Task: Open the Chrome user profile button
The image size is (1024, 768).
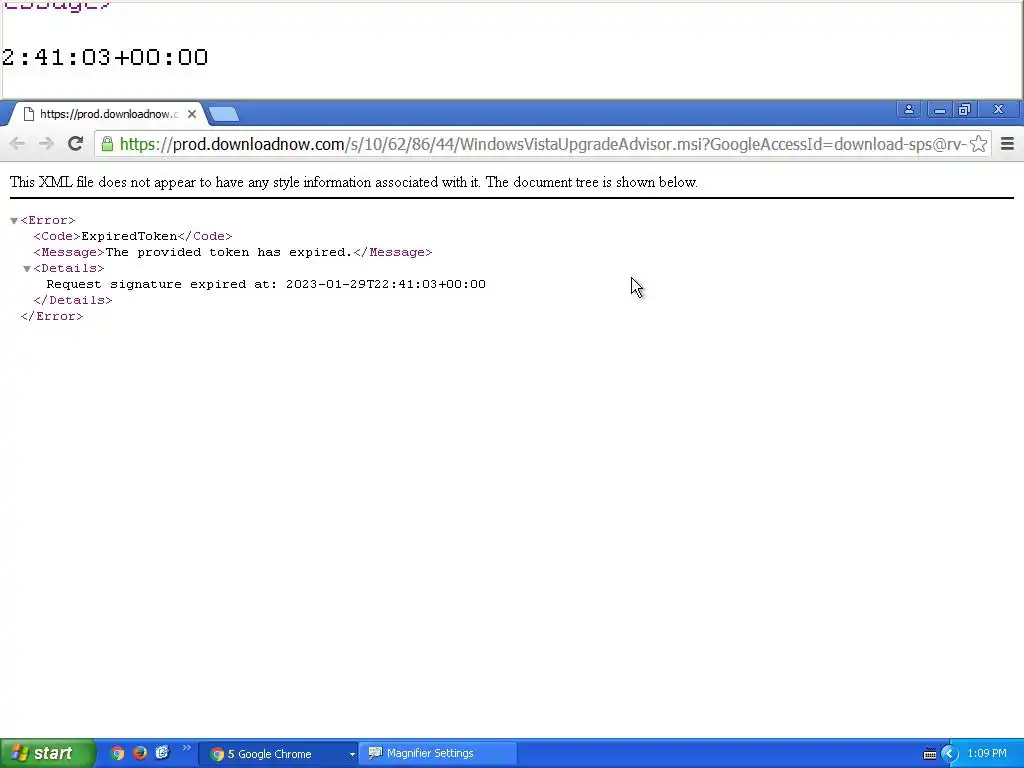Action: [x=908, y=110]
